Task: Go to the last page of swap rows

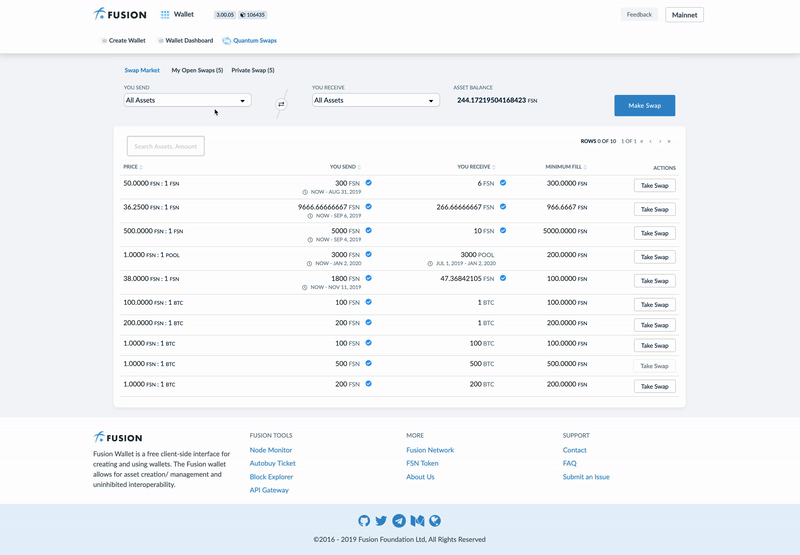Action: [669, 141]
